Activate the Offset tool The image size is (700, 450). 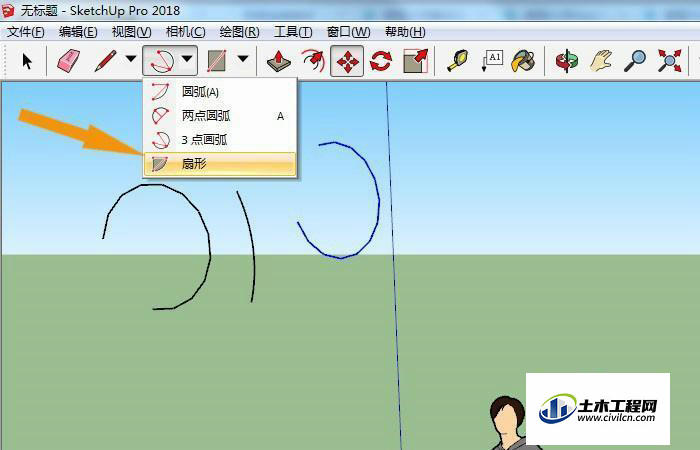[x=313, y=61]
